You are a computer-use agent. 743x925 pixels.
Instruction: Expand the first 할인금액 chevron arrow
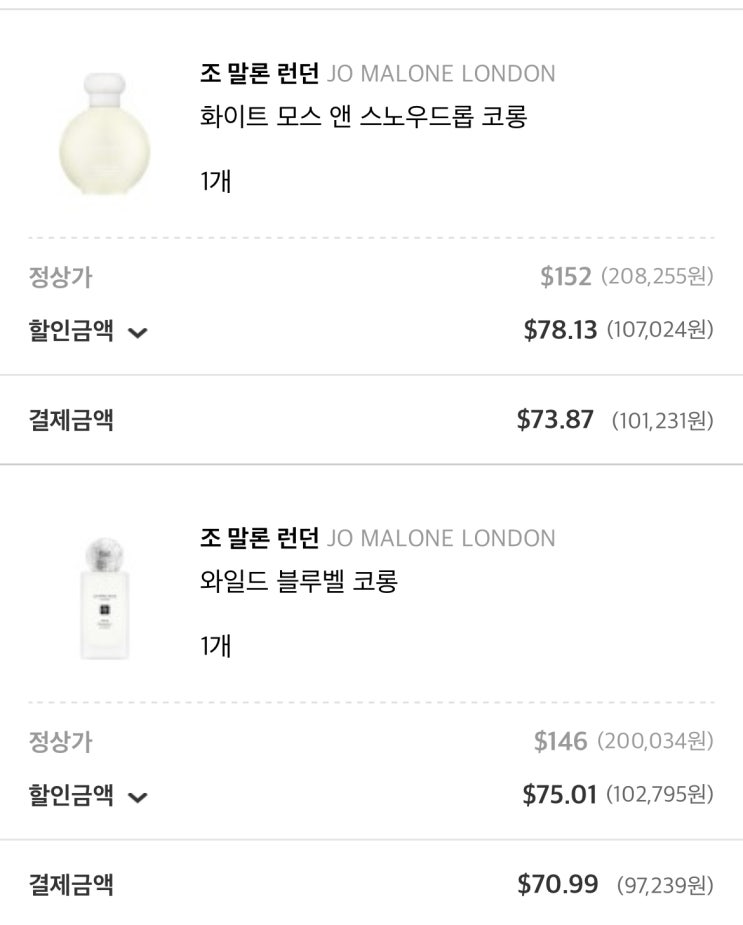pos(138,333)
